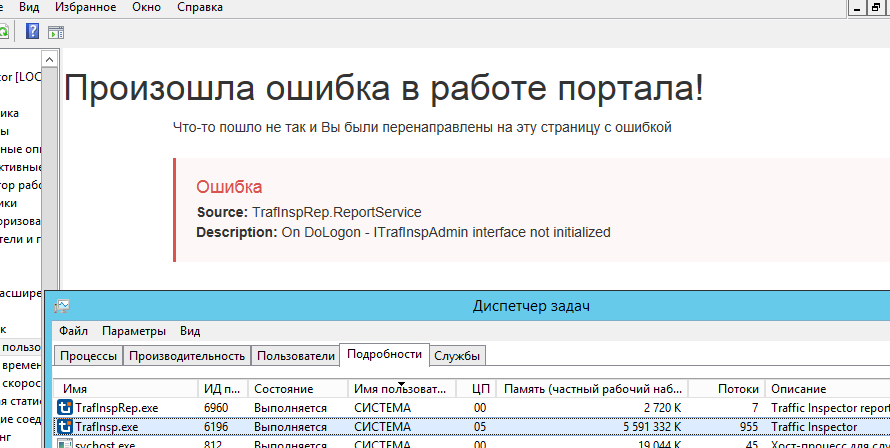Image resolution: width=890 pixels, height=448 pixels.
Task: Sort by the Имя column header
Action: point(126,389)
